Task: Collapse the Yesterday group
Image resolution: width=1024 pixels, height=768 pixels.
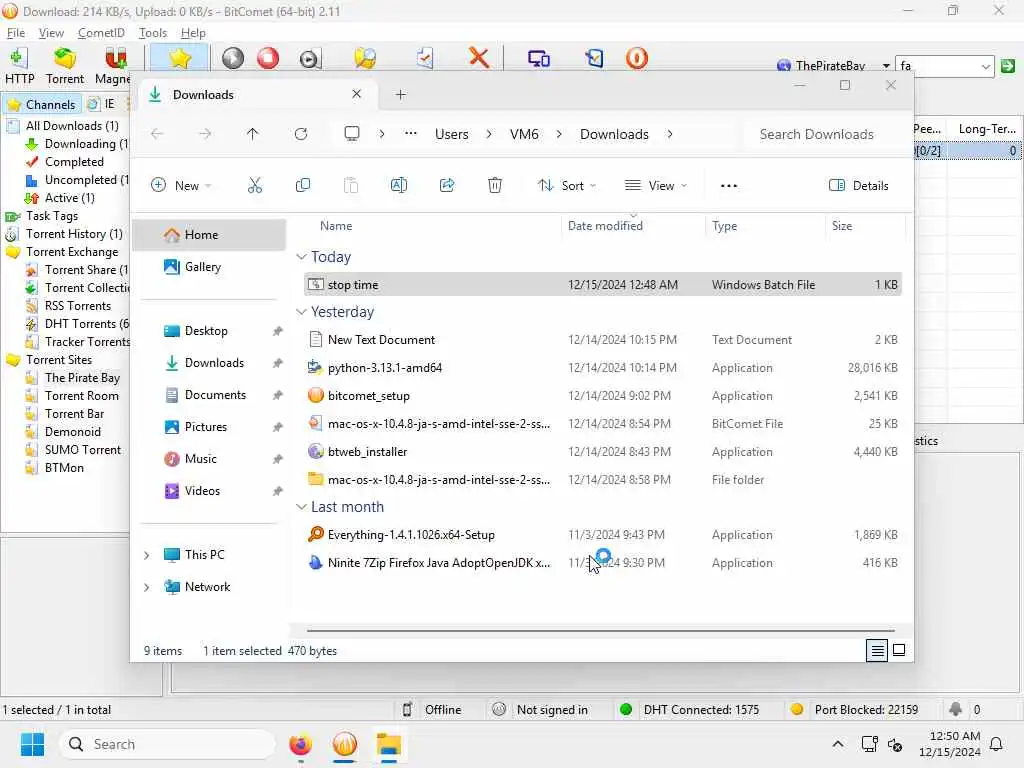Action: click(x=301, y=312)
